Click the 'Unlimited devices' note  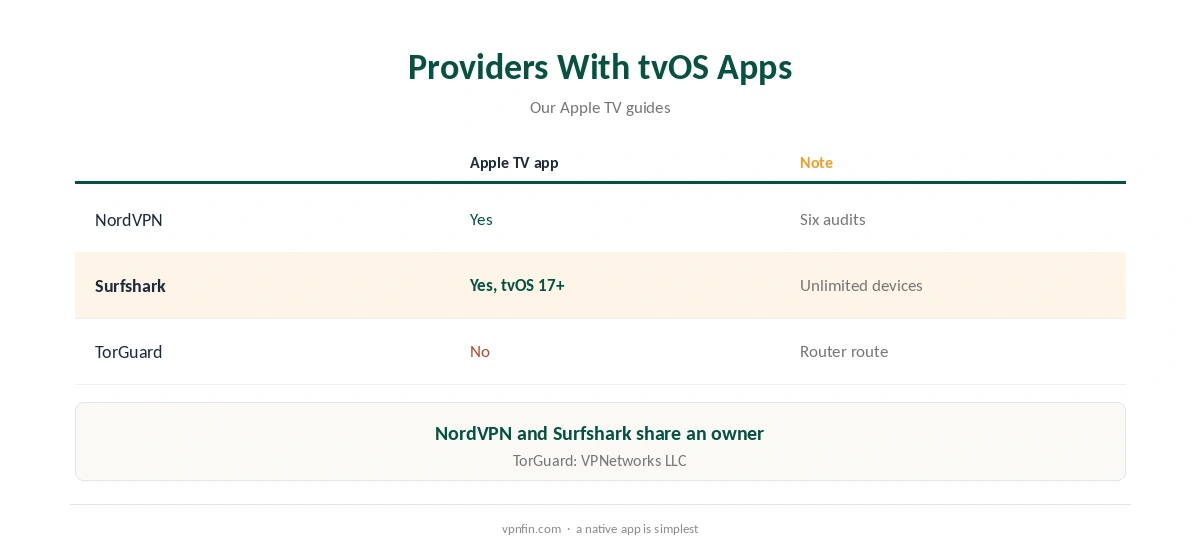861,285
